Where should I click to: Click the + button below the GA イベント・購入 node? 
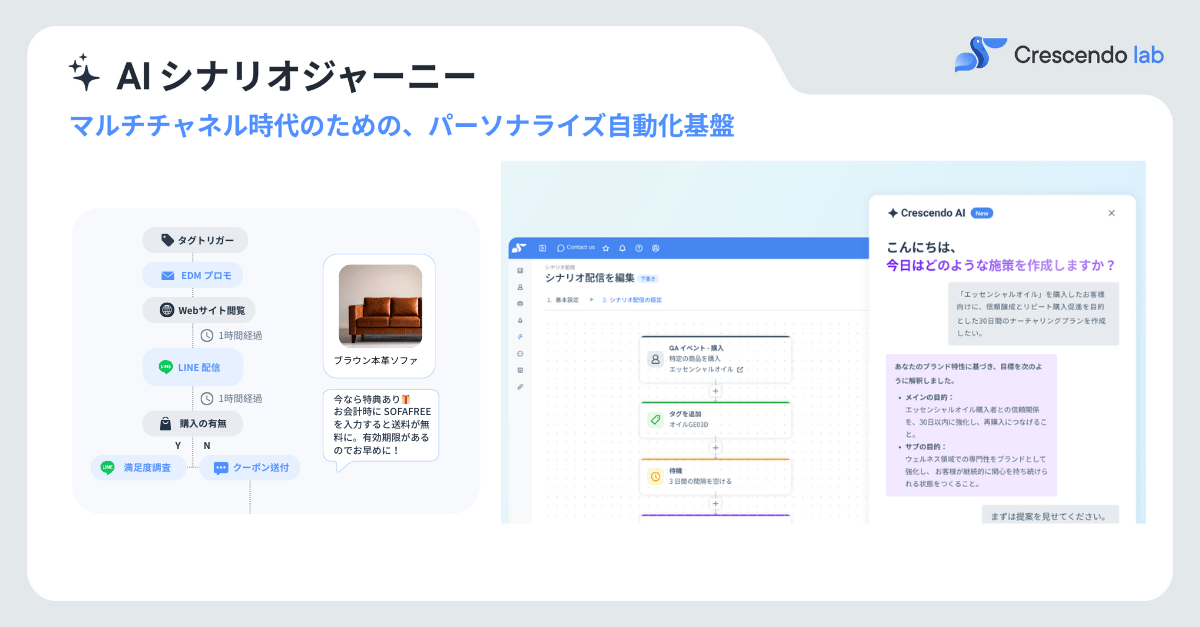pyautogui.click(x=715, y=390)
